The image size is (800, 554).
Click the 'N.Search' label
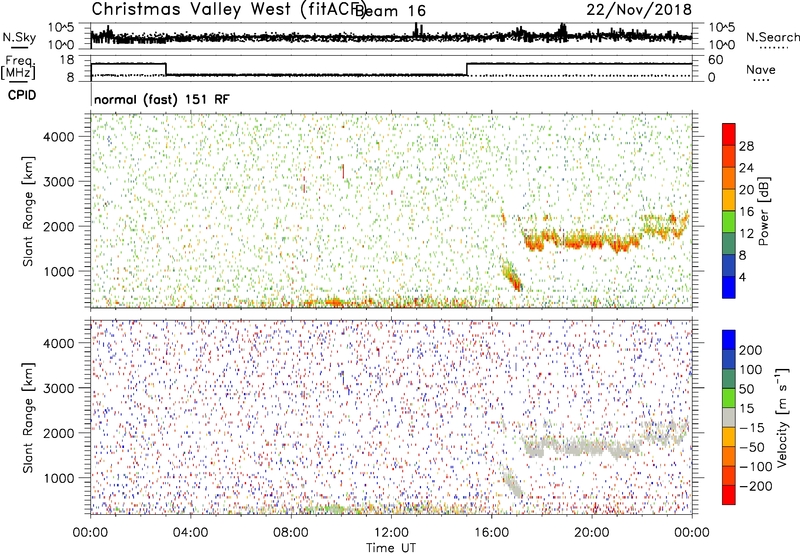(x=772, y=37)
